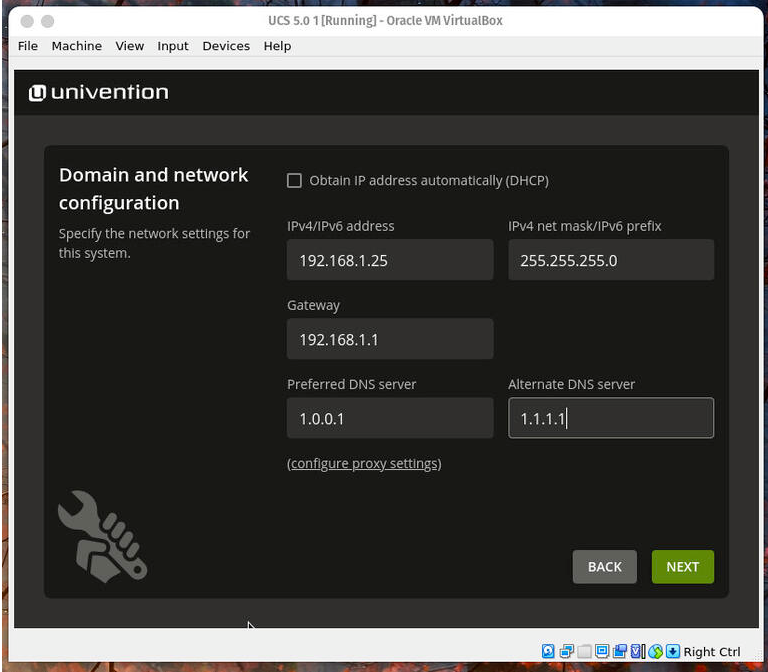Click into the Gateway field

(390, 339)
